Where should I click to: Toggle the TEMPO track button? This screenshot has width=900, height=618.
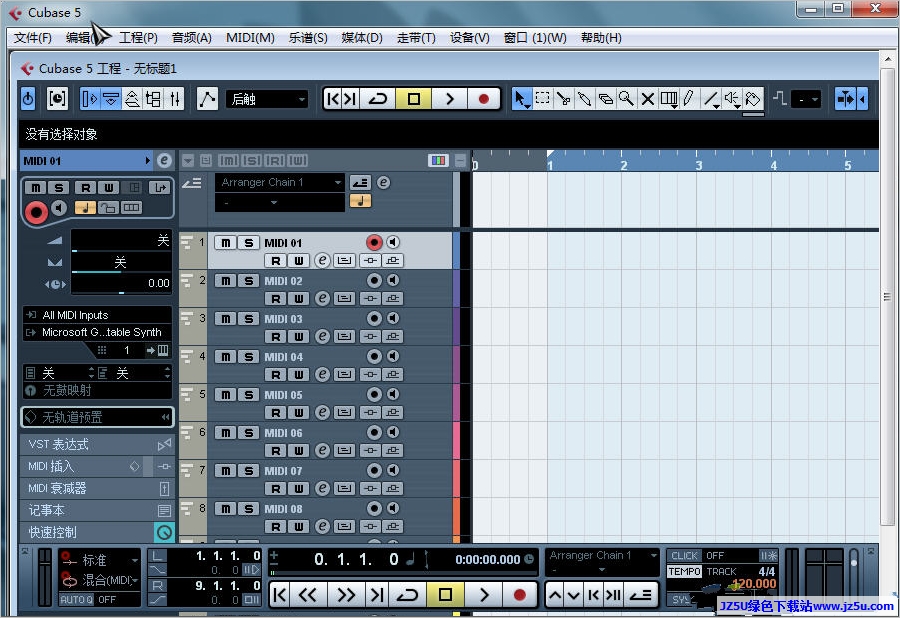click(684, 572)
